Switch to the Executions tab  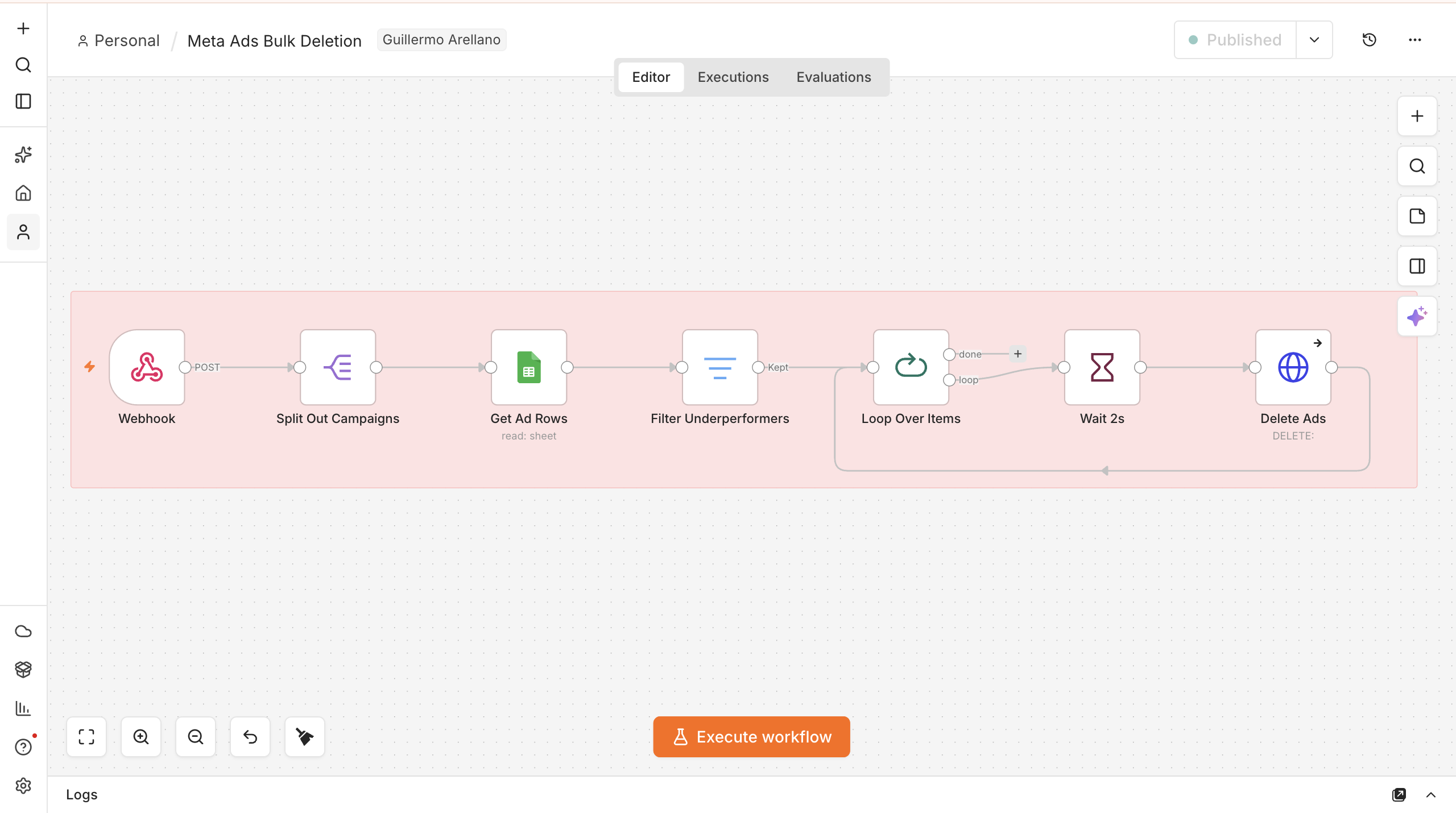tap(733, 77)
